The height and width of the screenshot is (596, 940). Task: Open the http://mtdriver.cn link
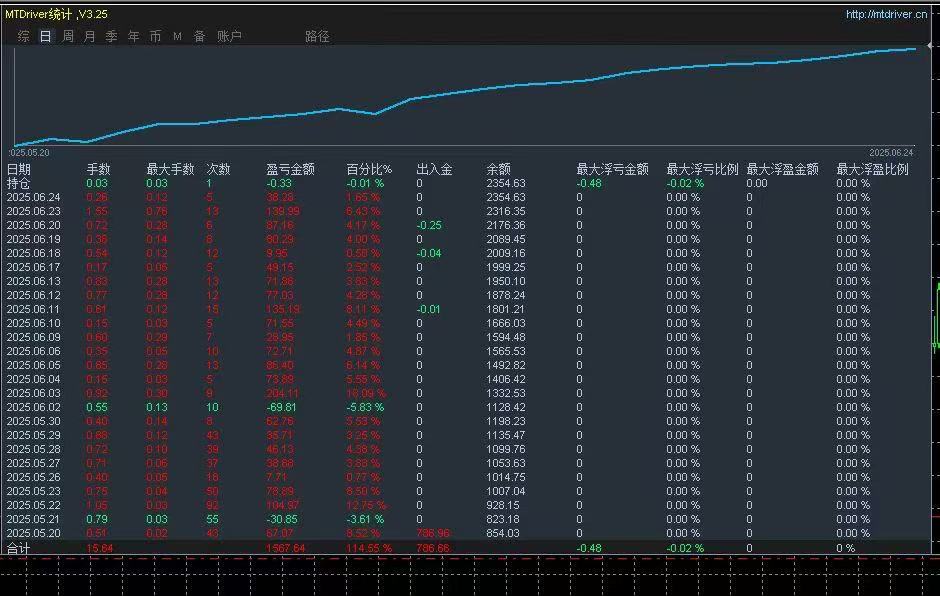point(886,14)
